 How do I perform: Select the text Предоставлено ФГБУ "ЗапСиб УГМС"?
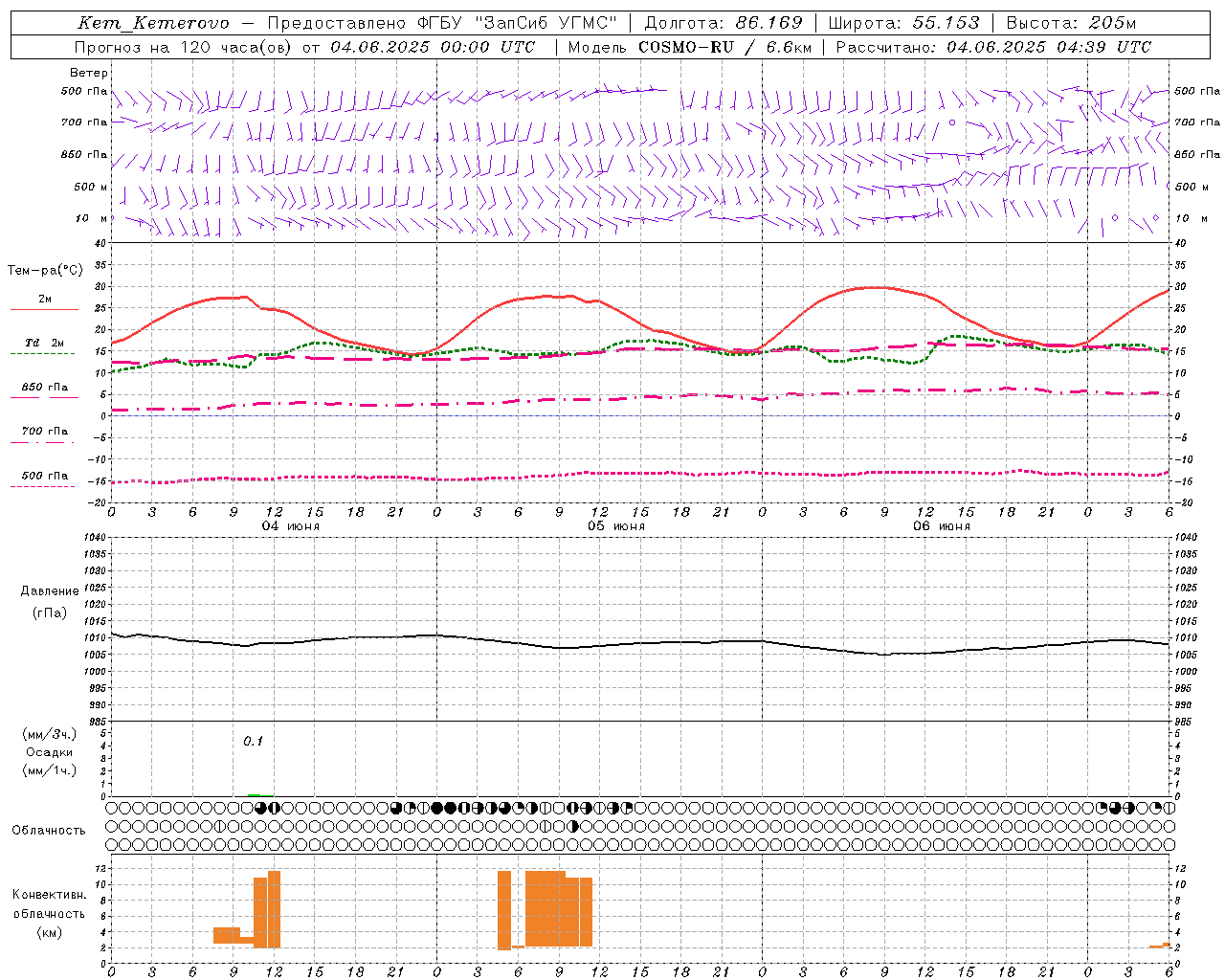point(442,23)
